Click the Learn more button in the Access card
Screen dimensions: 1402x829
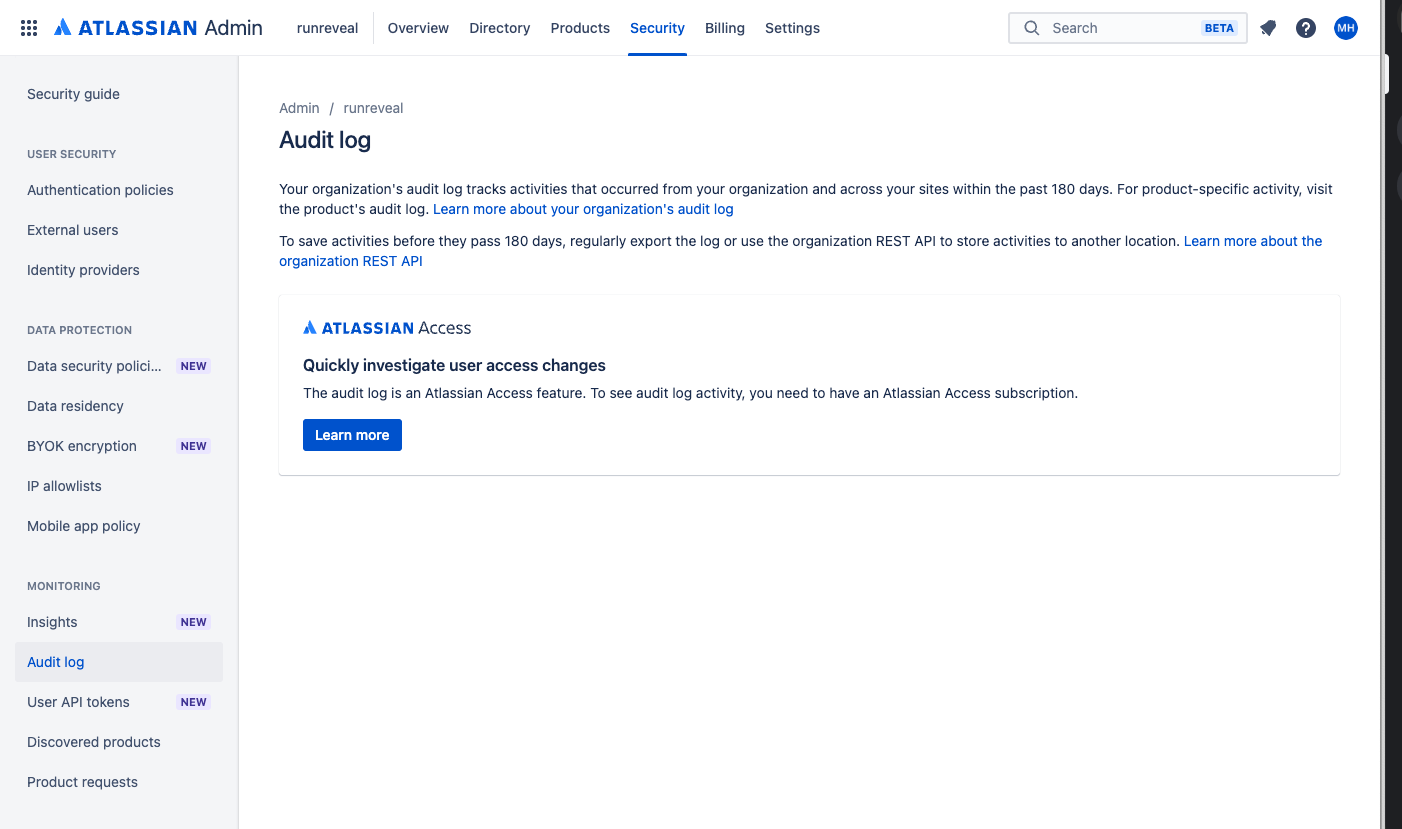[352, 435]
